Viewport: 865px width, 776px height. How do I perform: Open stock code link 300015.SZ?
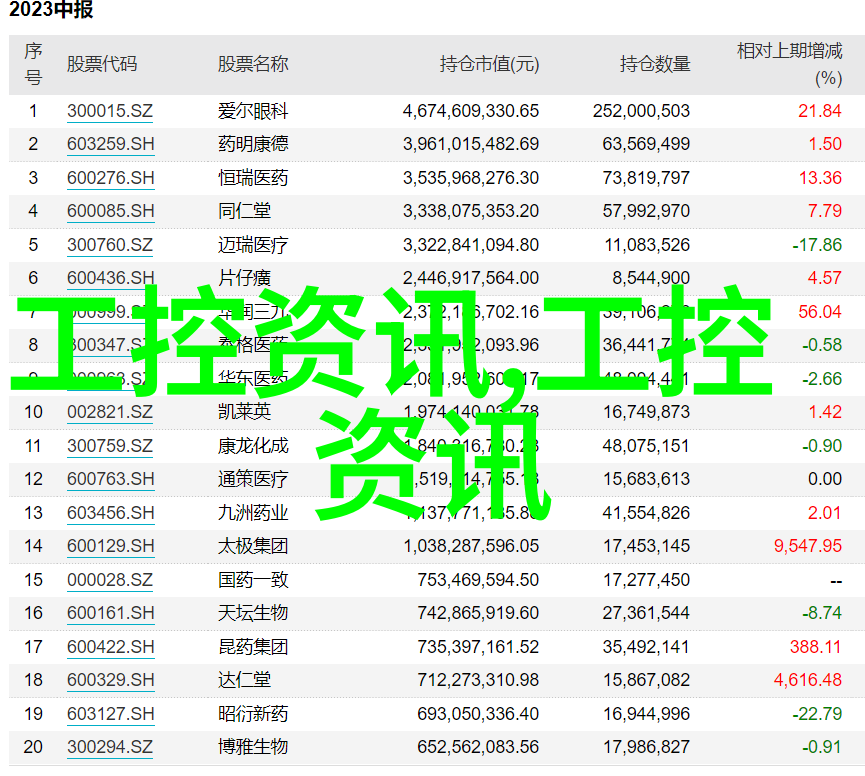pos(110,111)
